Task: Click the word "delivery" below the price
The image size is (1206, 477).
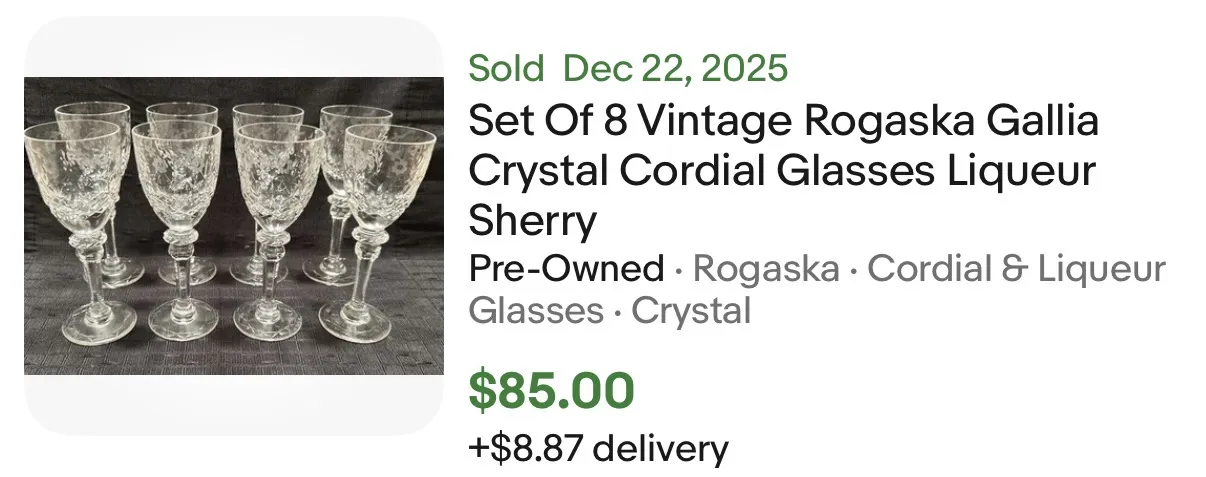Action: coord(660,448)
